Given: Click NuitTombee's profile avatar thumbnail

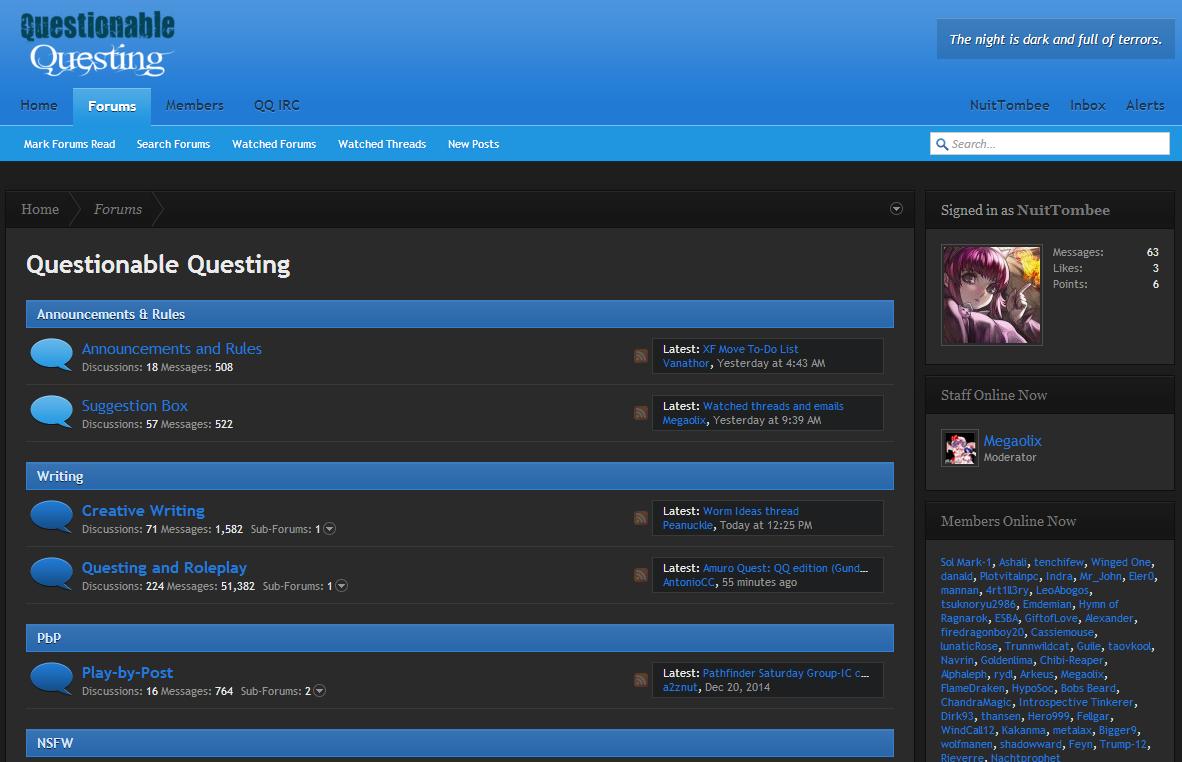Looking at the screenshot, I should click(x=991, y=295).
